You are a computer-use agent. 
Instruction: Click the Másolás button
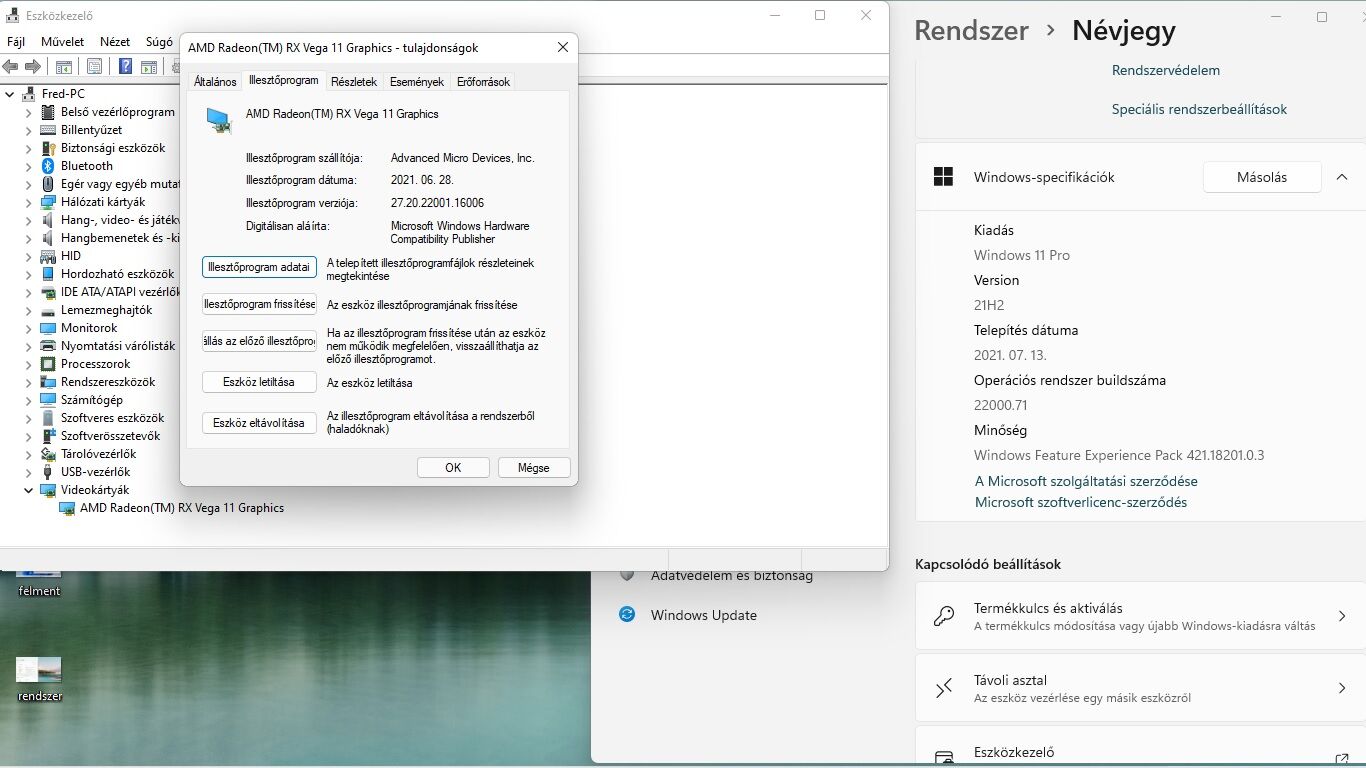[1262, 177]
